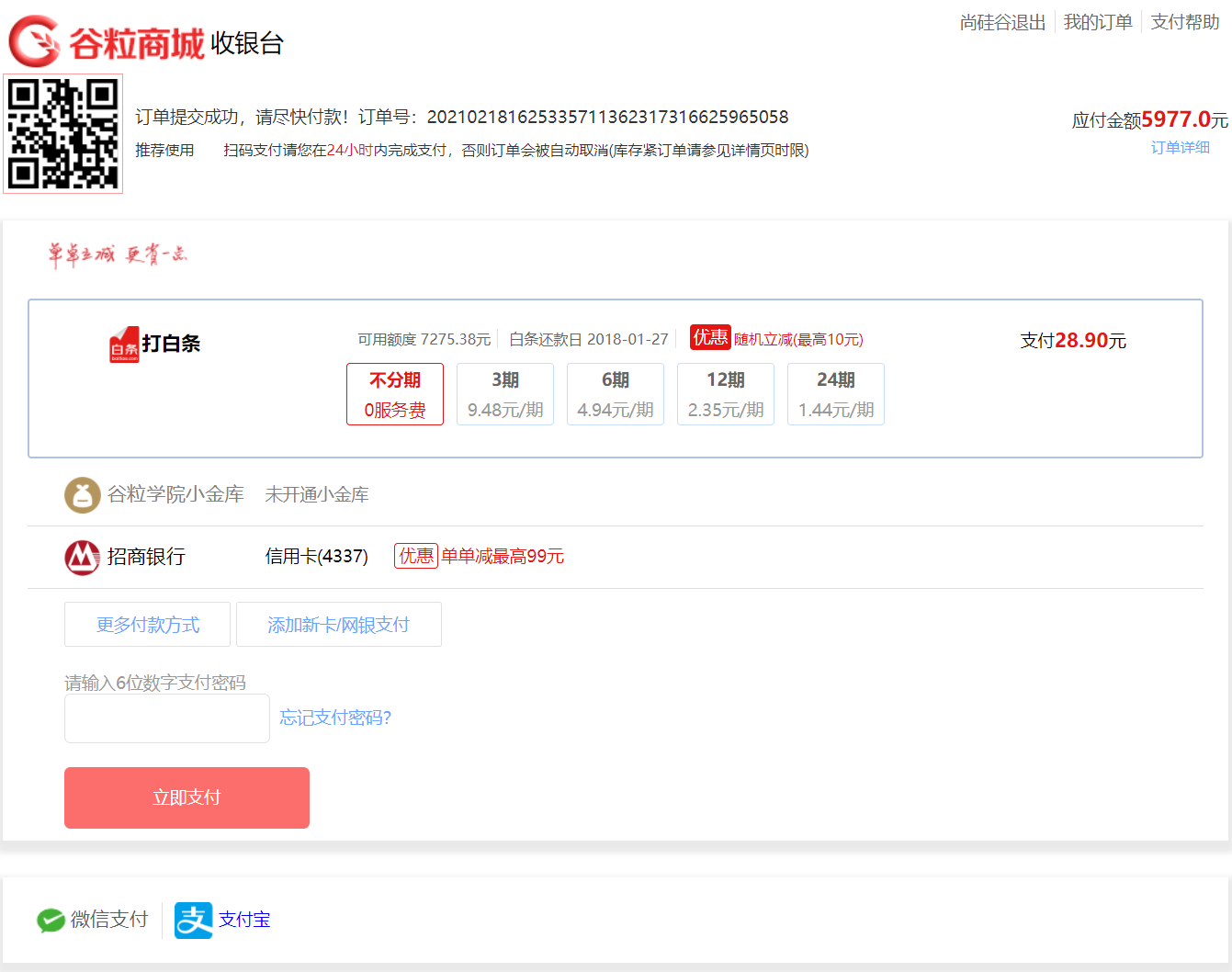The height and width of the screenshot is (972, 1232).
Task: Click the 忘记支付密码? link
Action: [335, 718]
